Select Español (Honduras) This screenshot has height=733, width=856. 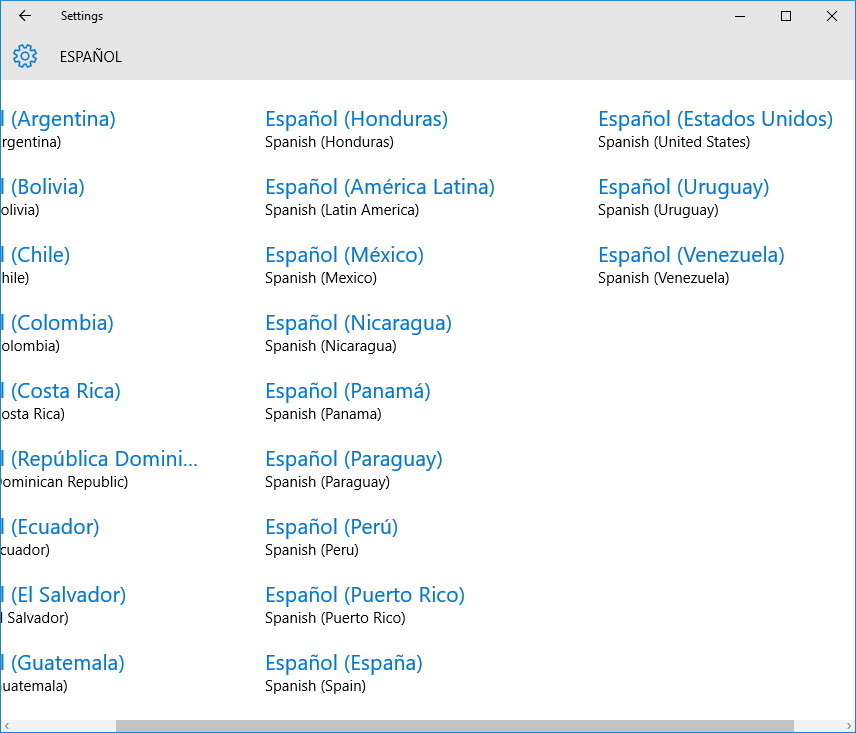coord(358,118)
